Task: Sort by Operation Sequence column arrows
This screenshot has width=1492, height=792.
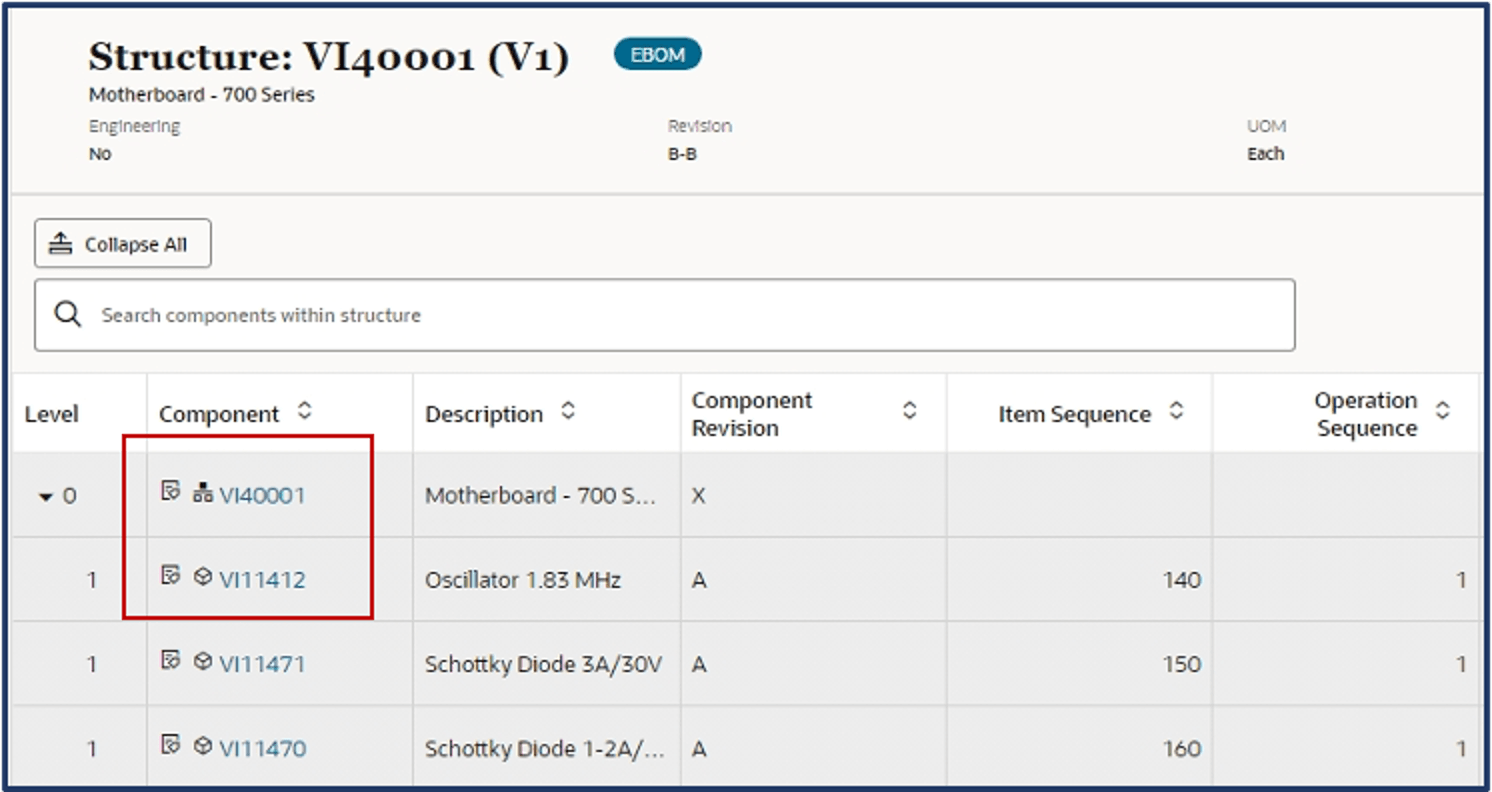Action: click(1443, 412)
